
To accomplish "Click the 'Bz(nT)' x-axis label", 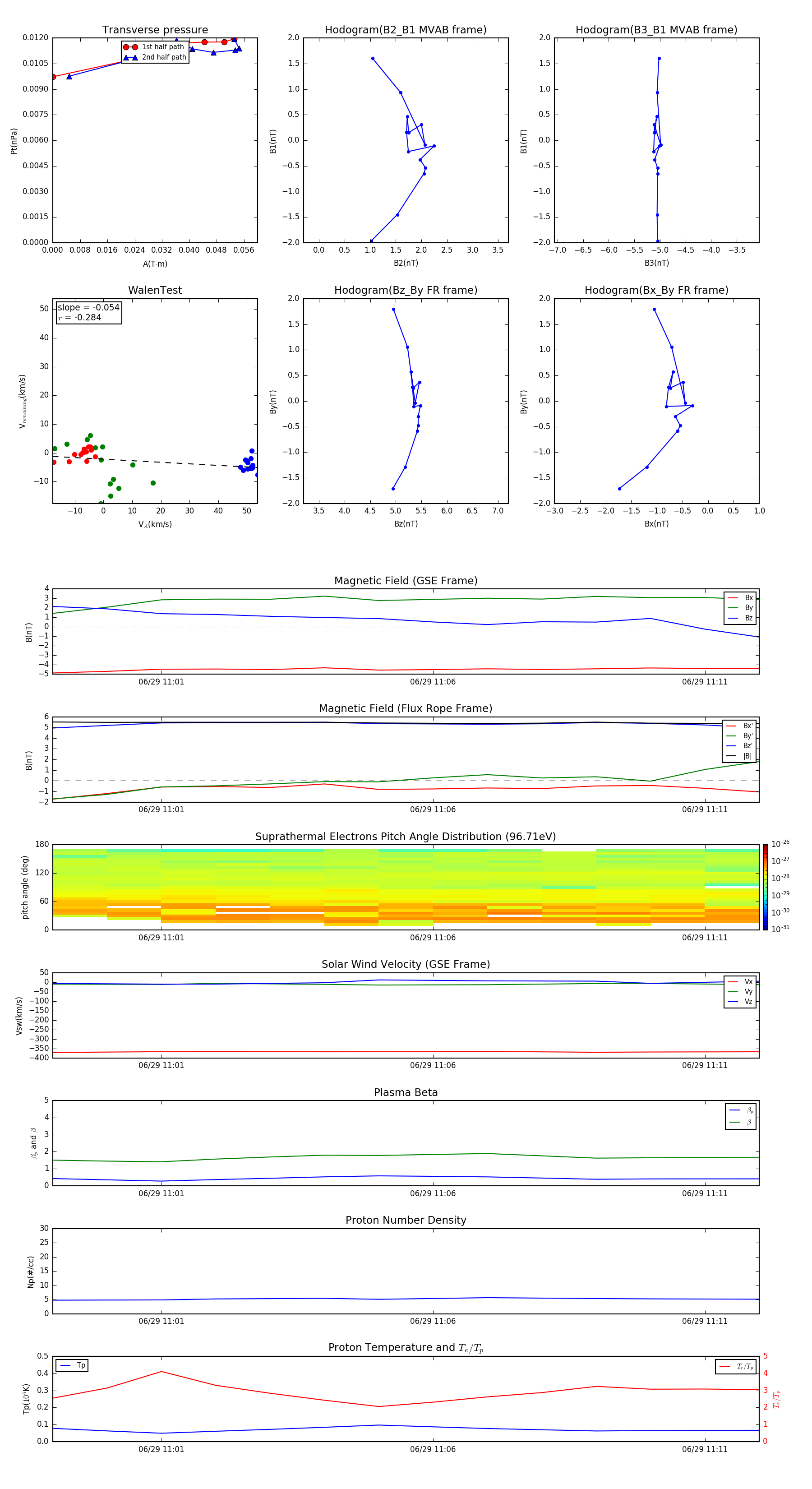I will click(406, 524).
